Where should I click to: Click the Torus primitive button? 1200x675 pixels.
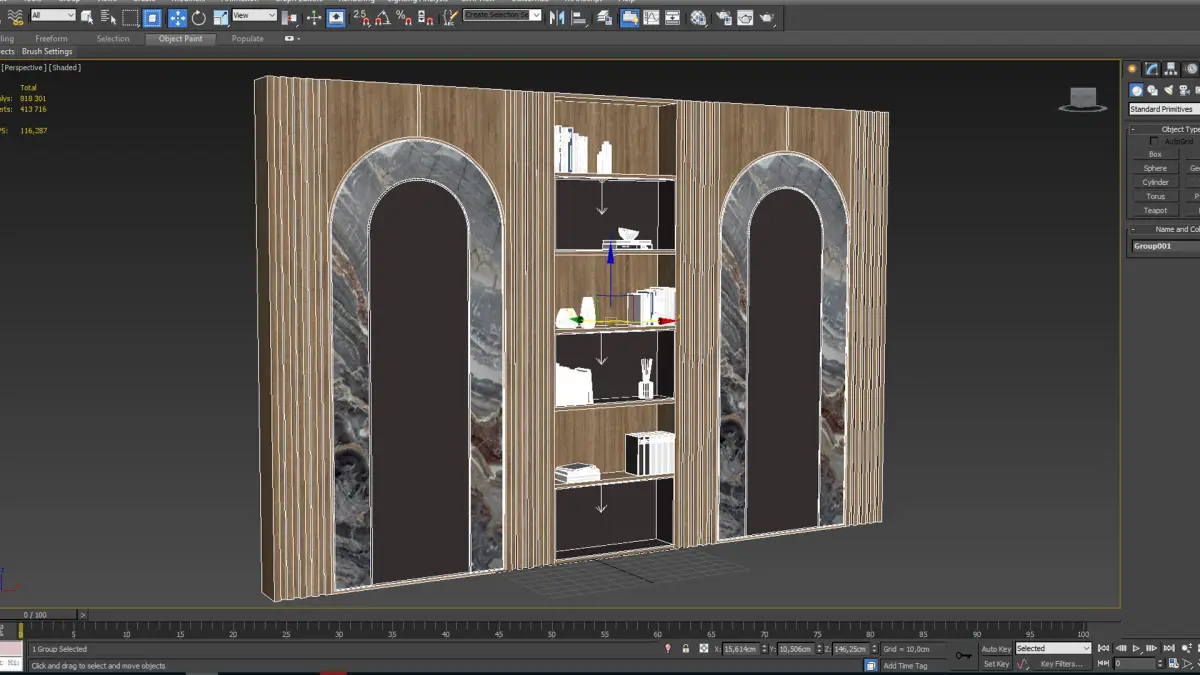point(1155,196)
